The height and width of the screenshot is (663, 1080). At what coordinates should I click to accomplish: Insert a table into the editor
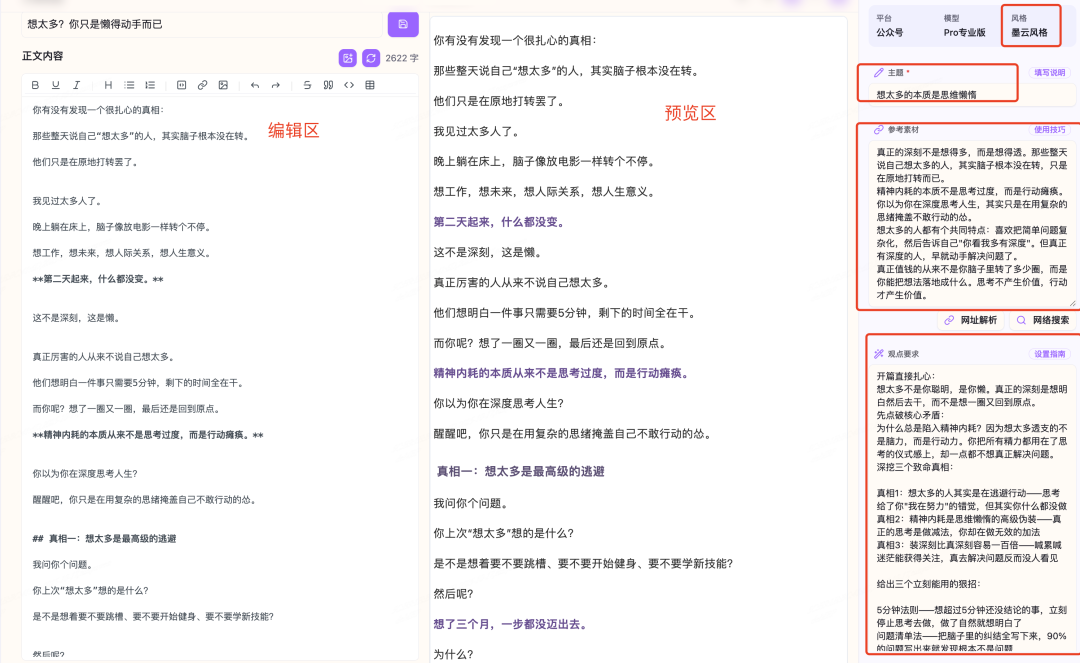pyautogui.click(x=370, y=85)
